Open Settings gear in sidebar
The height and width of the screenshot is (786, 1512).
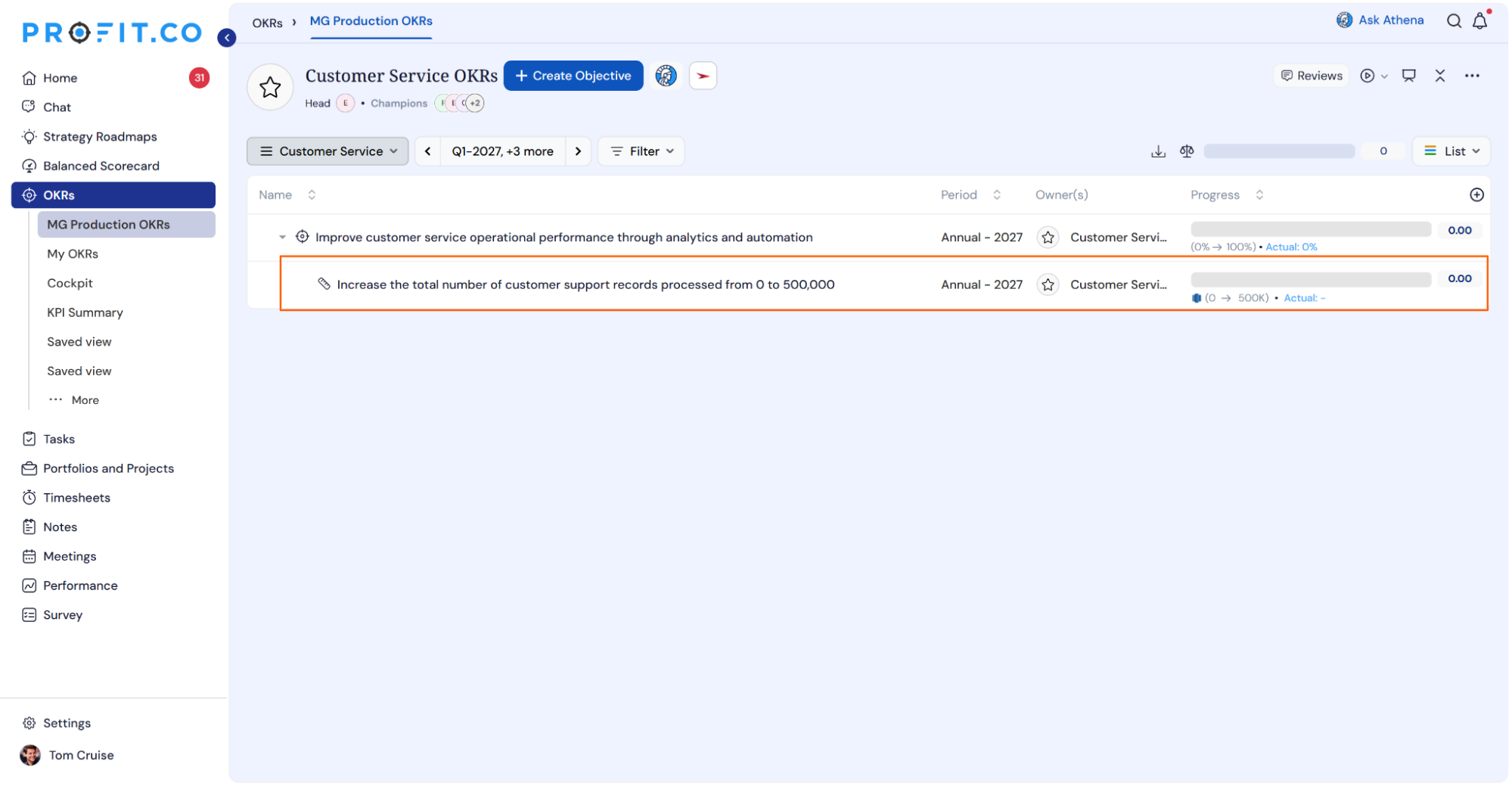pyautogui.click(x=29, y=723)
